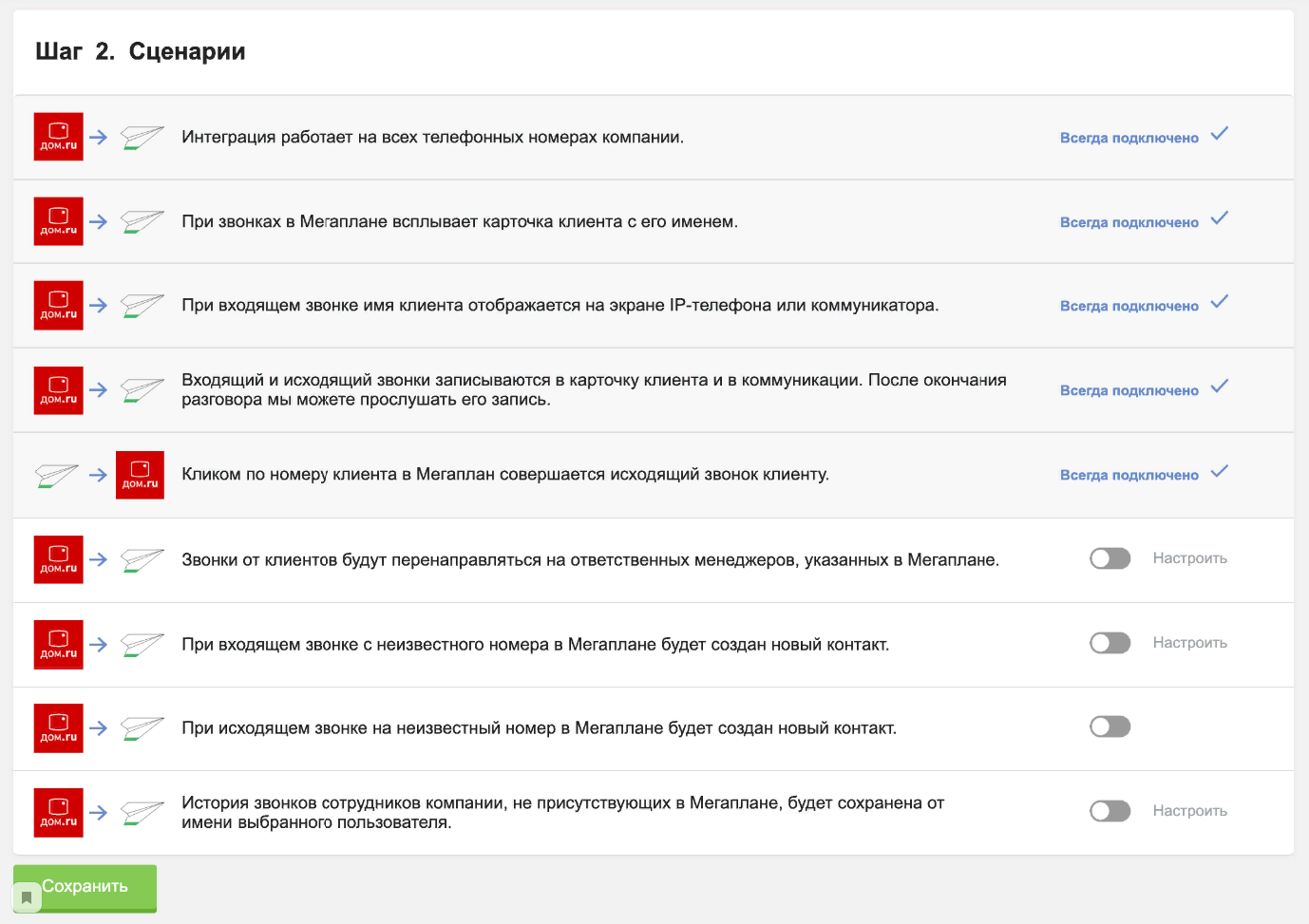Click paper plane icon in 'Интеграция работает' row
Image resolution: width=1309 pixels, height=924 pixels.
(142, 138)
